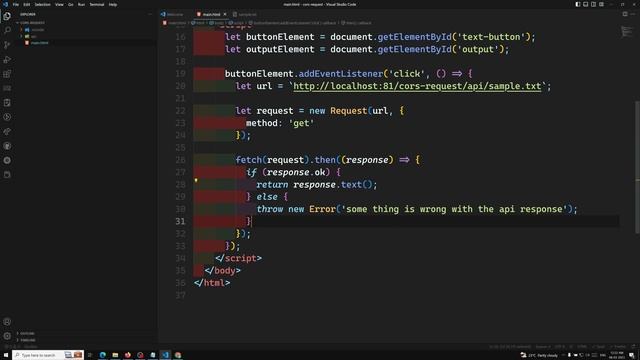This screenshot has width=640, height=360.
Task: Toggle secondary side bar layout icon
Action: tap(593, 4)
